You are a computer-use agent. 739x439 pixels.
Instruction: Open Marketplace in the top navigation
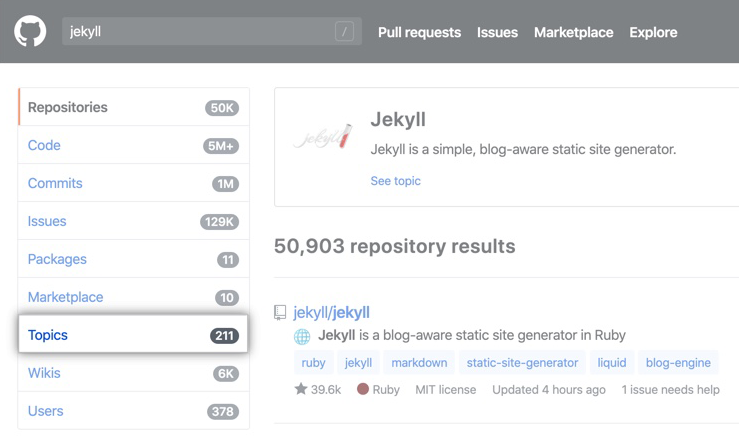(x=574, y=32)
